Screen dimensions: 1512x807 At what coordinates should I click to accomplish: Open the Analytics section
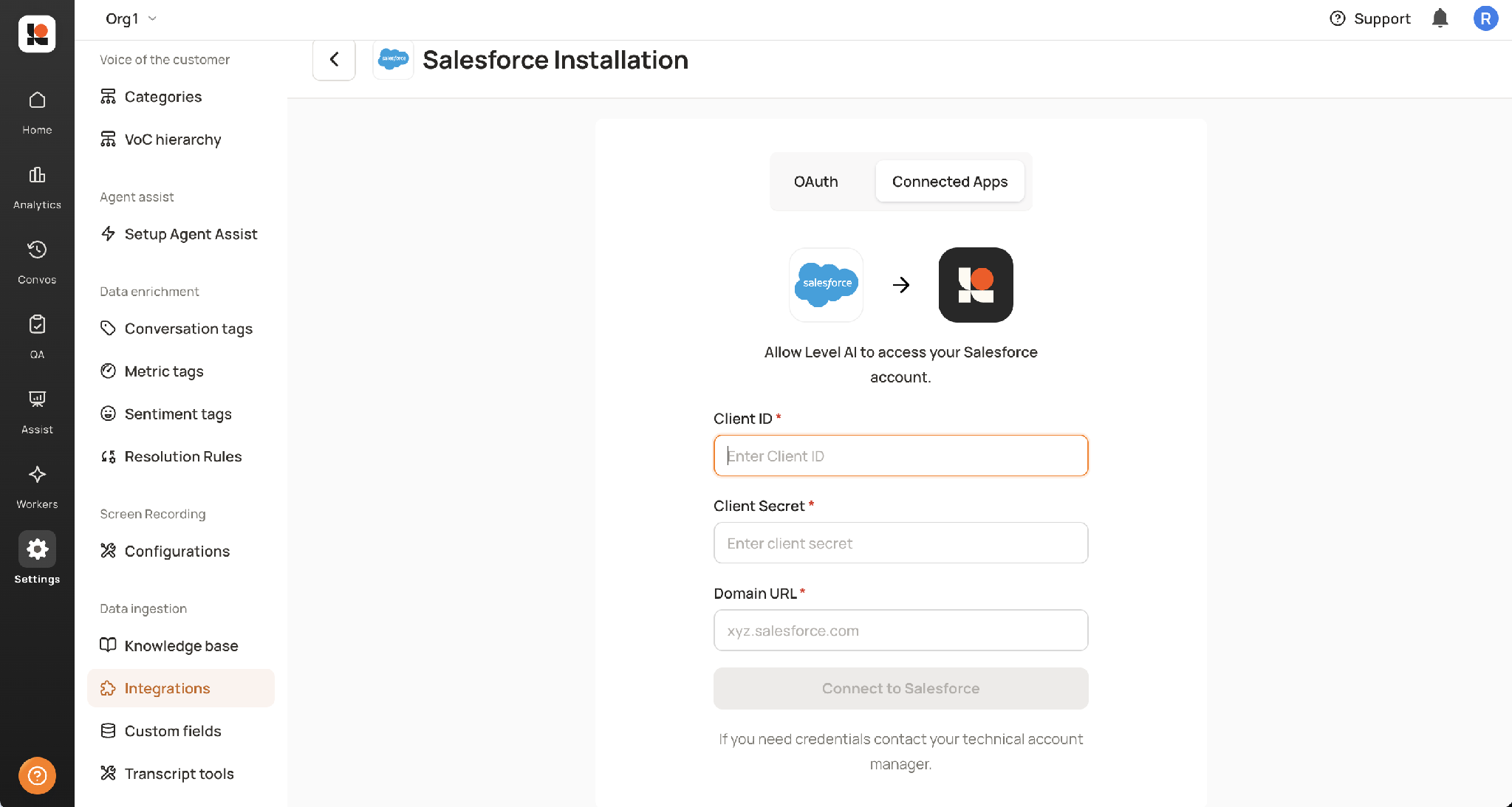37,188
